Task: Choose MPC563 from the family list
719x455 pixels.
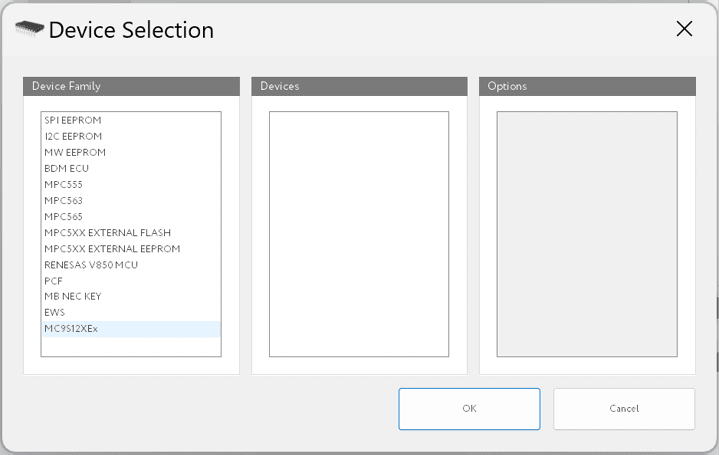Action: [64, 200]
